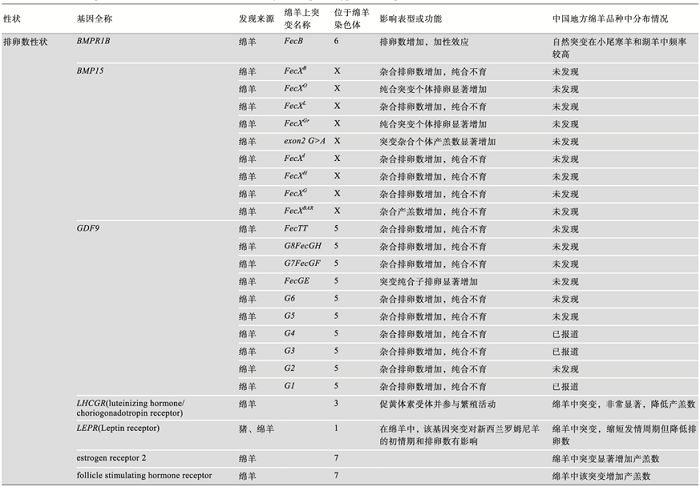Click the G6 mutation name

click(x=289, y=298)
